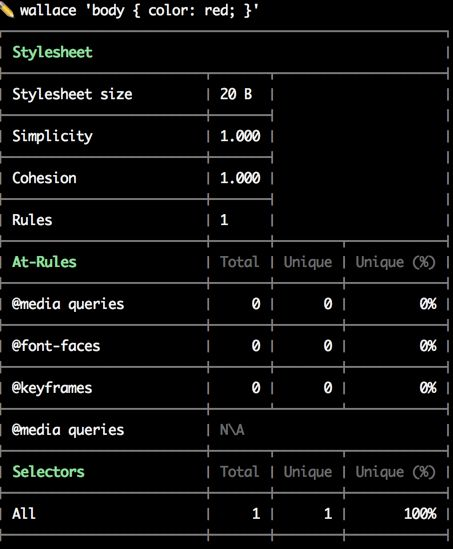Click the Selectors section heading
Viewport: 453px width, 549px height.
pos(48,472)
